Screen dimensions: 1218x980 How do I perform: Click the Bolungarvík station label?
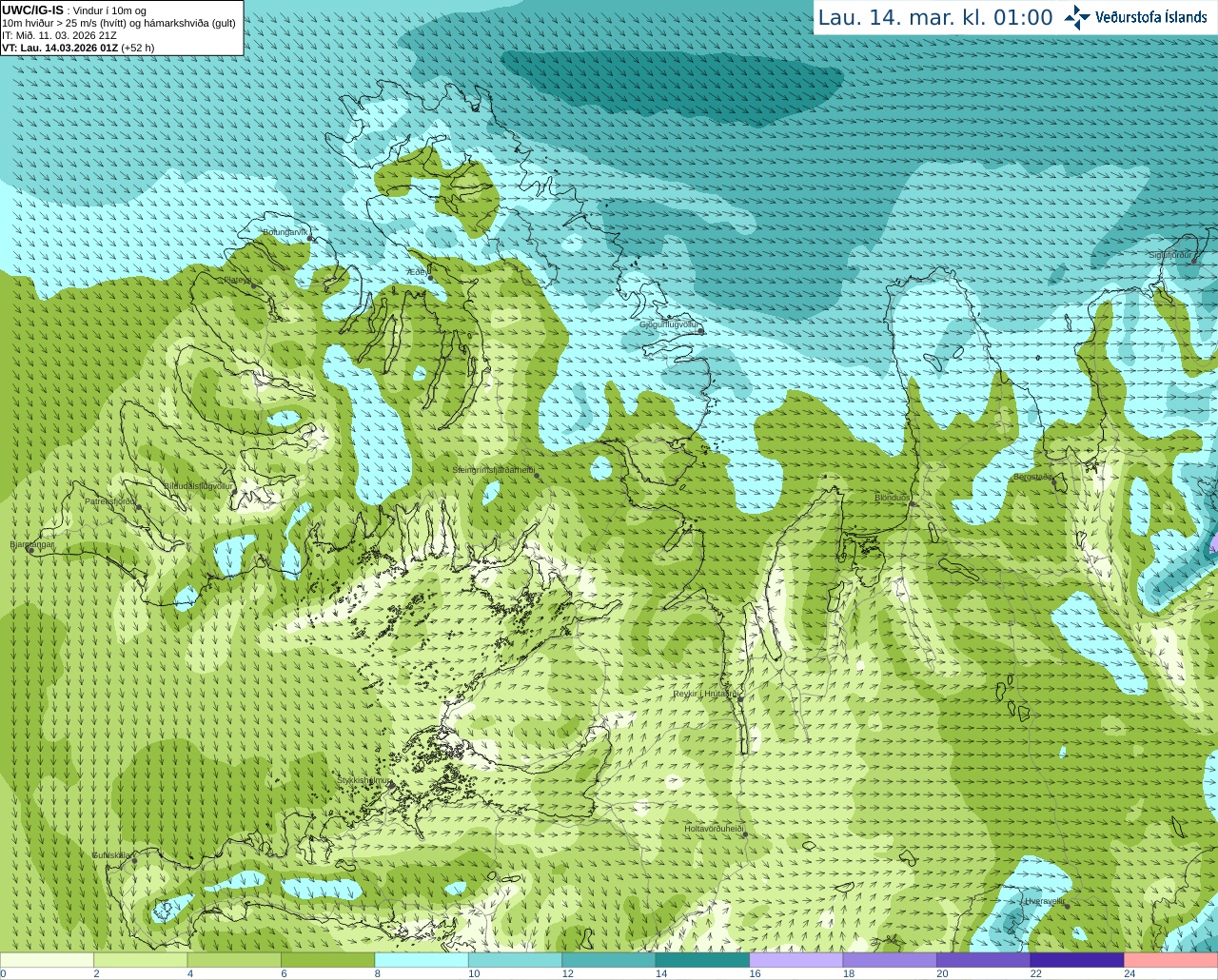[x=285, y=232]
